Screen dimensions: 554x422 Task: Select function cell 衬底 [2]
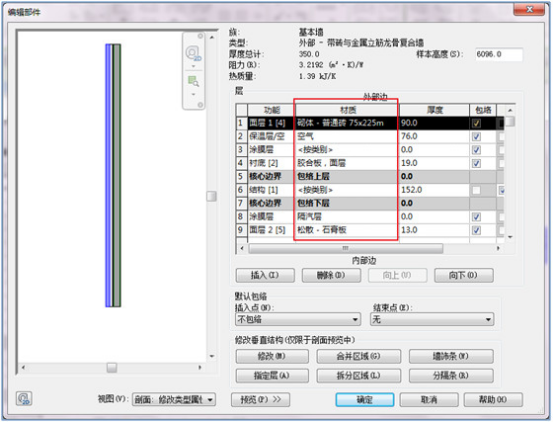[271, 163]
